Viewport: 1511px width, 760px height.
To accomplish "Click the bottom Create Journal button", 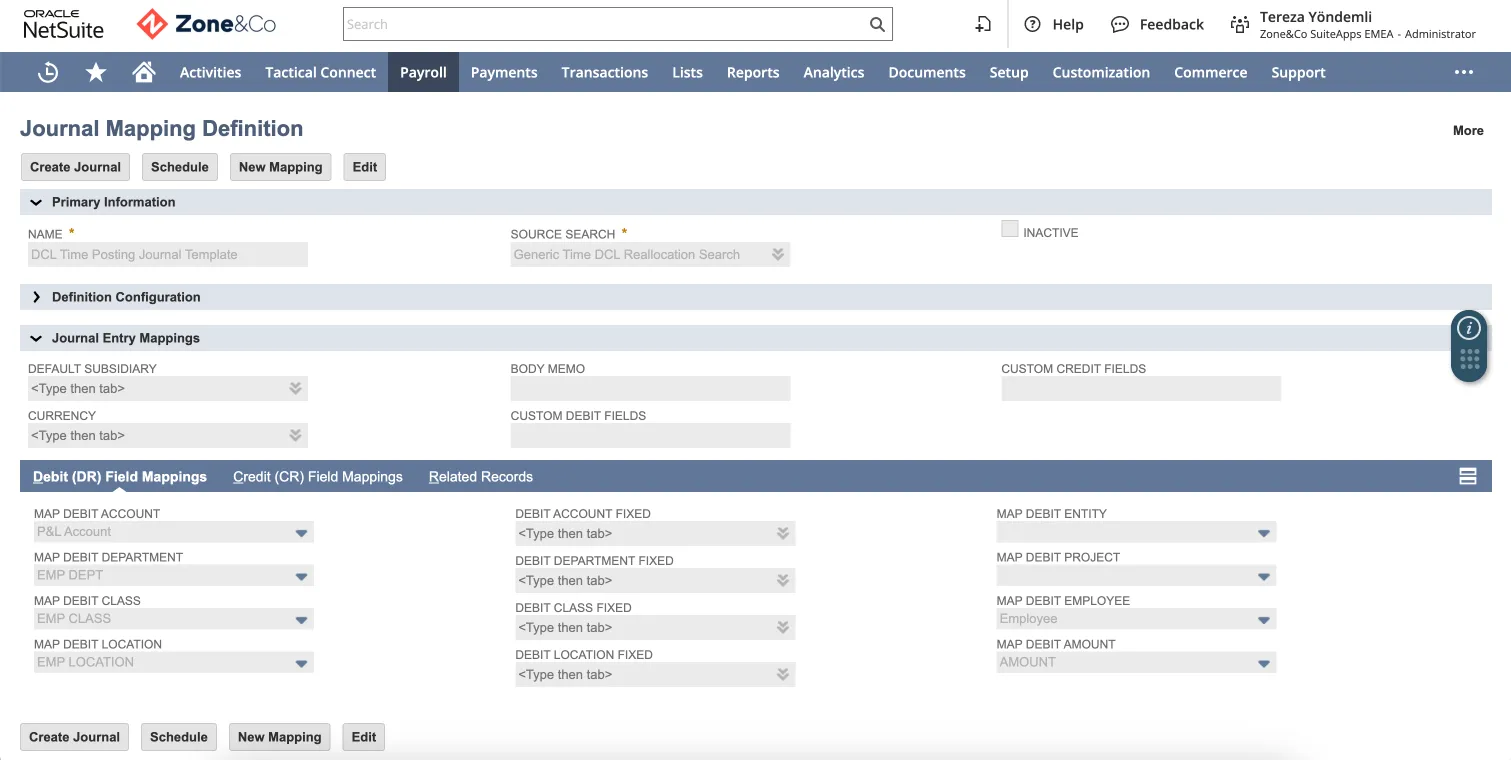I will (x=74, y=737).
